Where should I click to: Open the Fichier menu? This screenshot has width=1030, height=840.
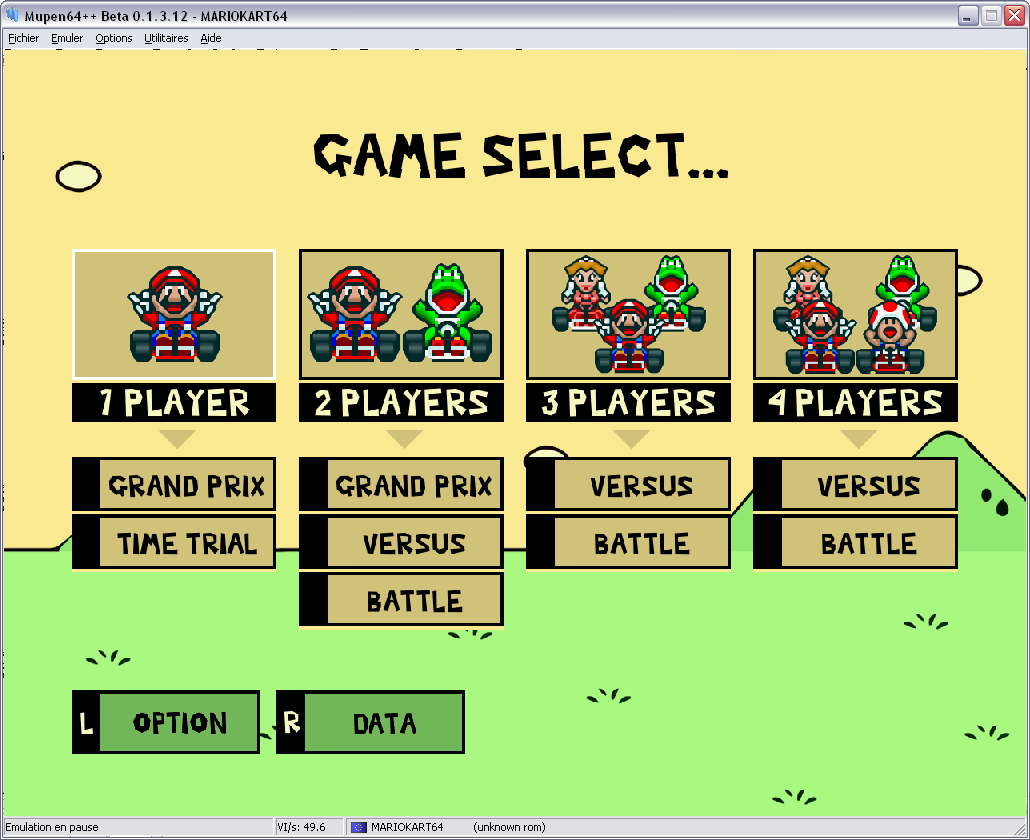coord(23,38)
